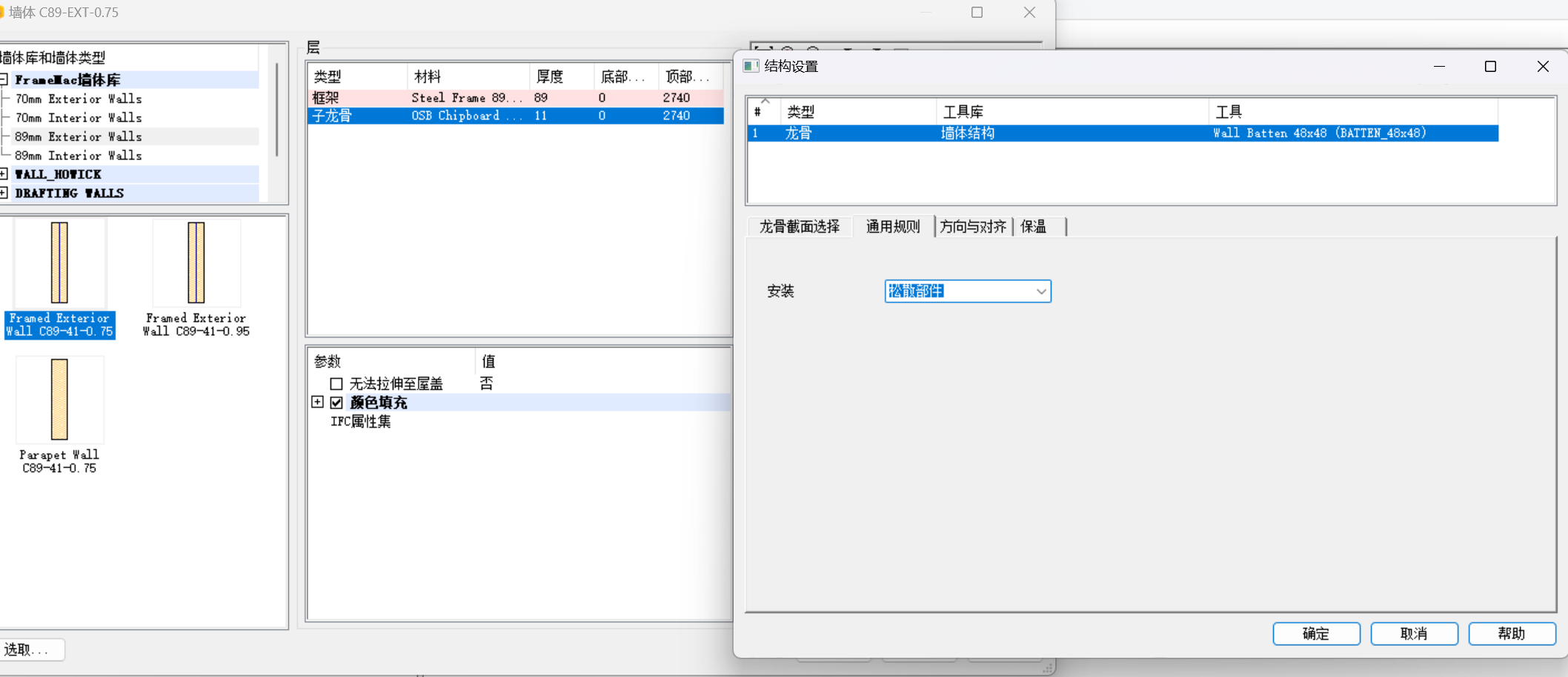The width and height of the screenshot is (1568, 677).
Task: Open the 安装 dropdown list
Action: pyautogui.click(x=1041, y=291)
